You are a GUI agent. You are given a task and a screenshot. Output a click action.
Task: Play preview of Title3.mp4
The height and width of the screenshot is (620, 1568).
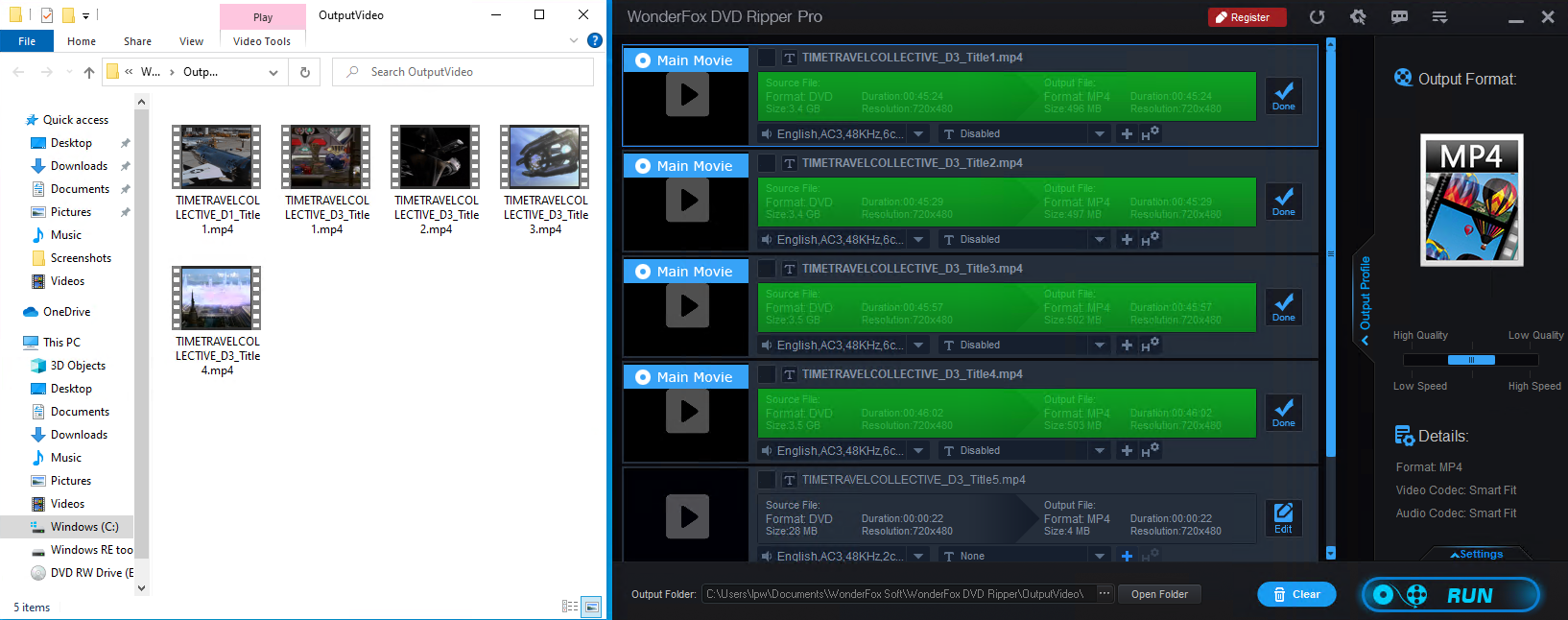click(688, 305)
